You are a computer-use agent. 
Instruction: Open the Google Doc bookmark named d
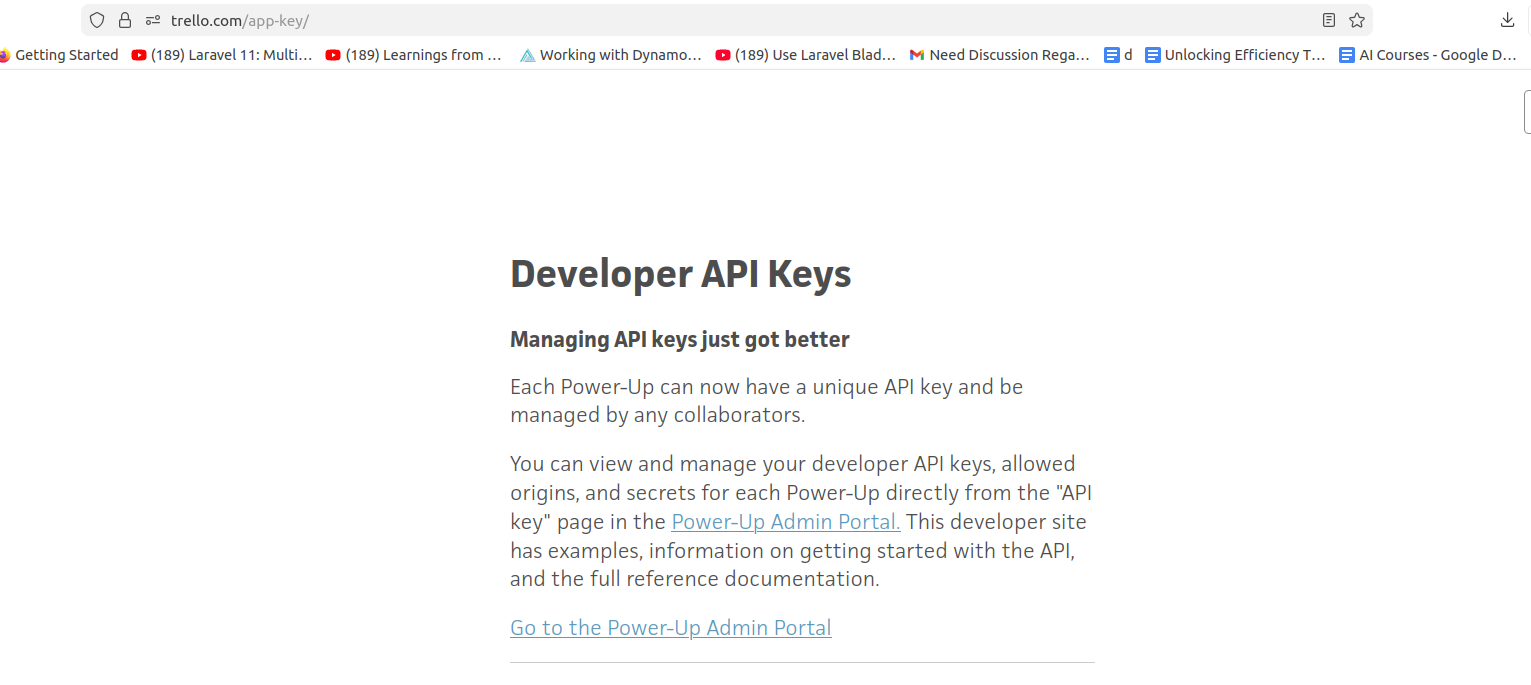point(1118,55)
